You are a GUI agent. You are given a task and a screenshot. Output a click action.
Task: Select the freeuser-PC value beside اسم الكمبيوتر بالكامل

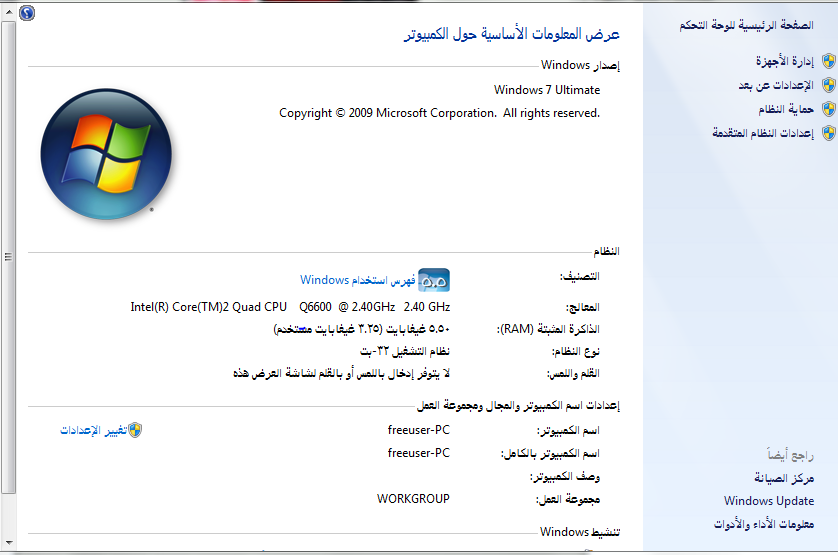(x=418, y=453)
